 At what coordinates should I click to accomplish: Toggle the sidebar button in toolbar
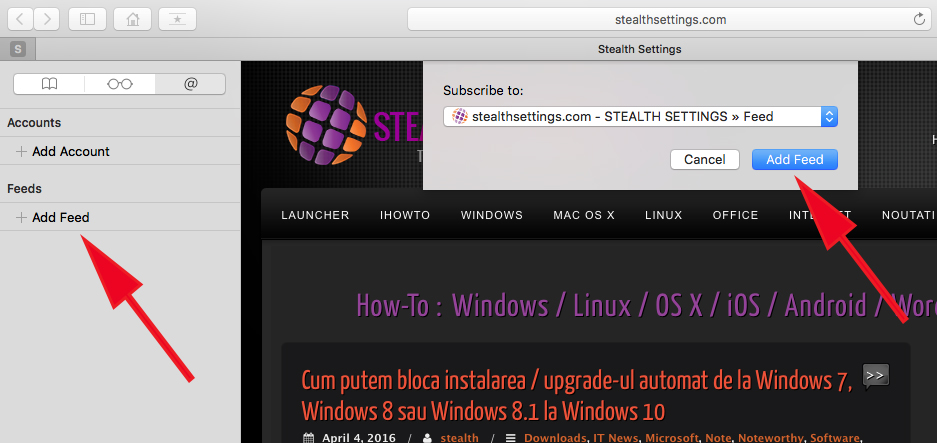(x=87, y=19)
